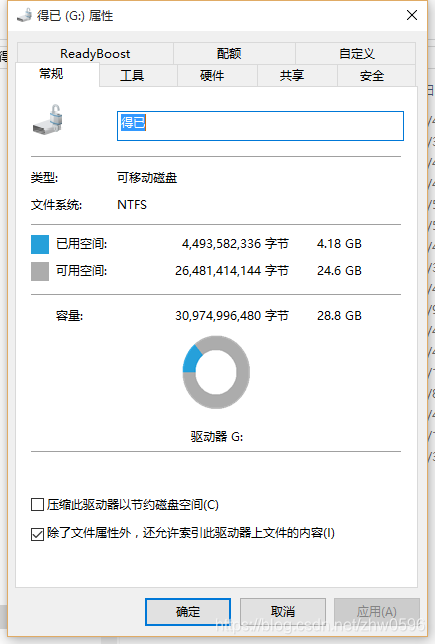Viewport: 435px width, 644px height.
Task: Click the 取消 button
Action: [283, 612]
